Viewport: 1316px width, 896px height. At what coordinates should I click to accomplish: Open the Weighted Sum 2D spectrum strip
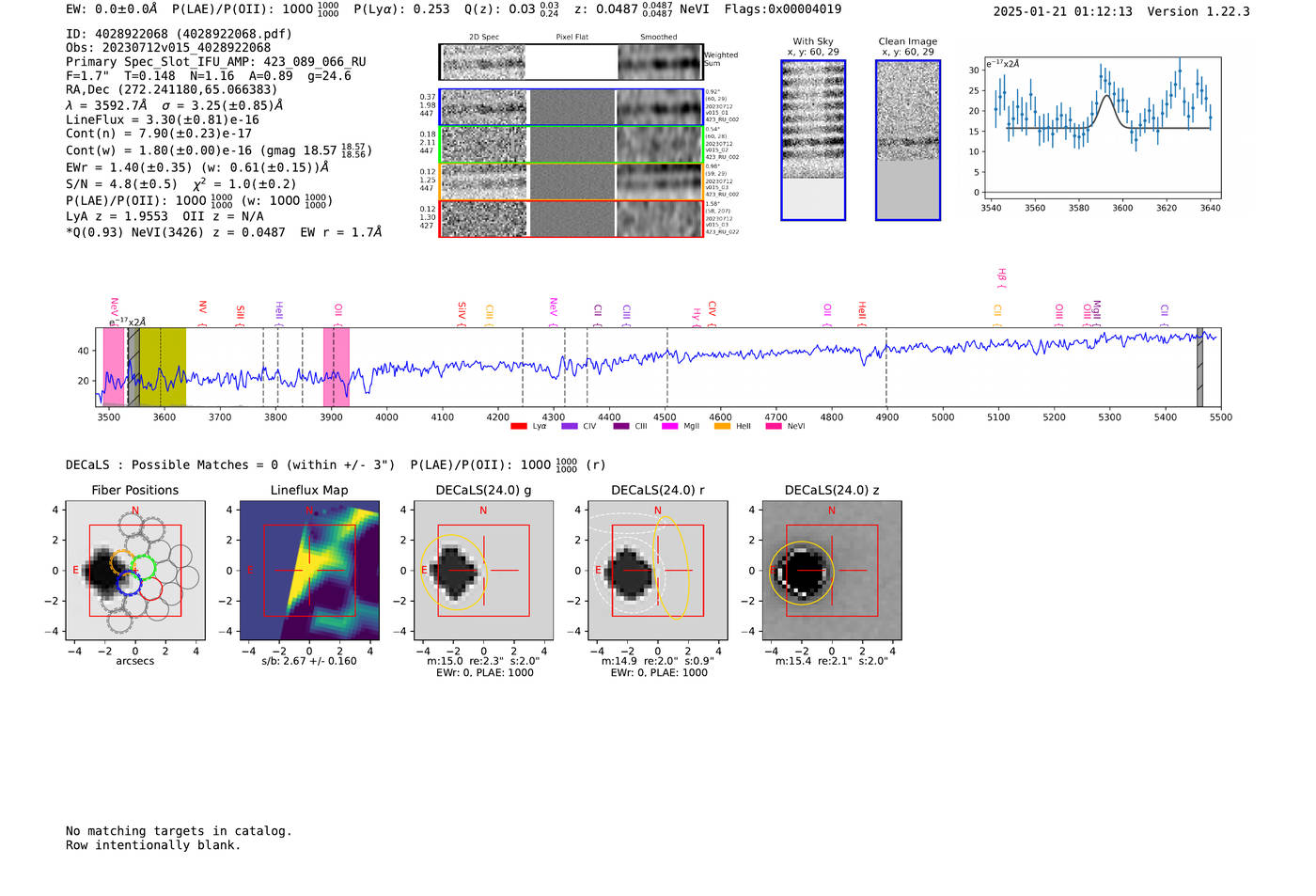(571, 62)
